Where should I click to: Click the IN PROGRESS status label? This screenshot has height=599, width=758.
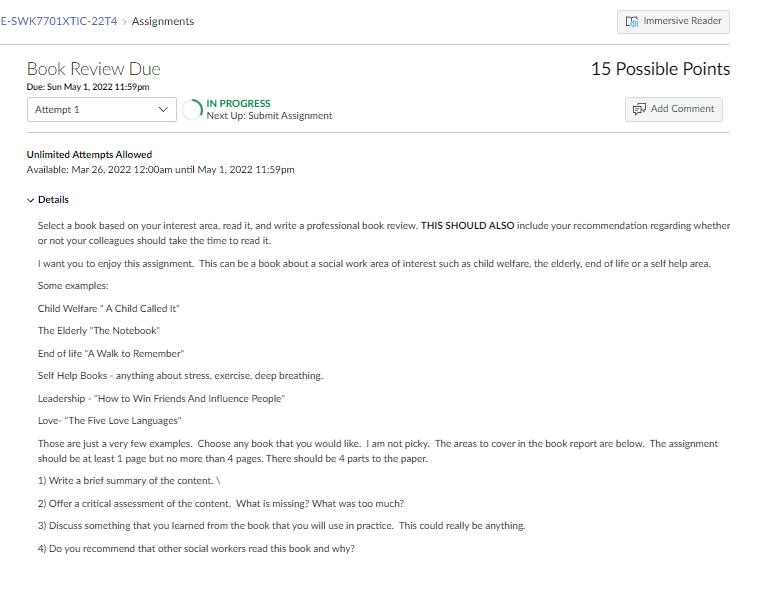pyautogui.click(x=238, y=103)
